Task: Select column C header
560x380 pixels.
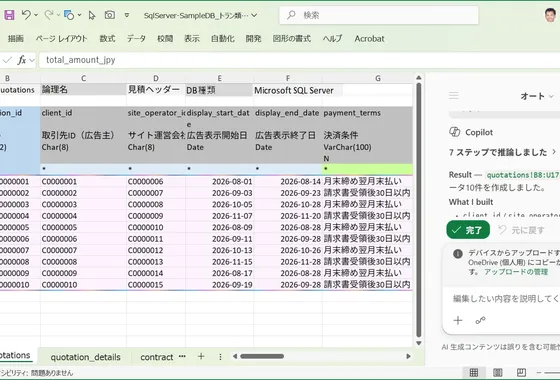Action: tap(83, 79)
